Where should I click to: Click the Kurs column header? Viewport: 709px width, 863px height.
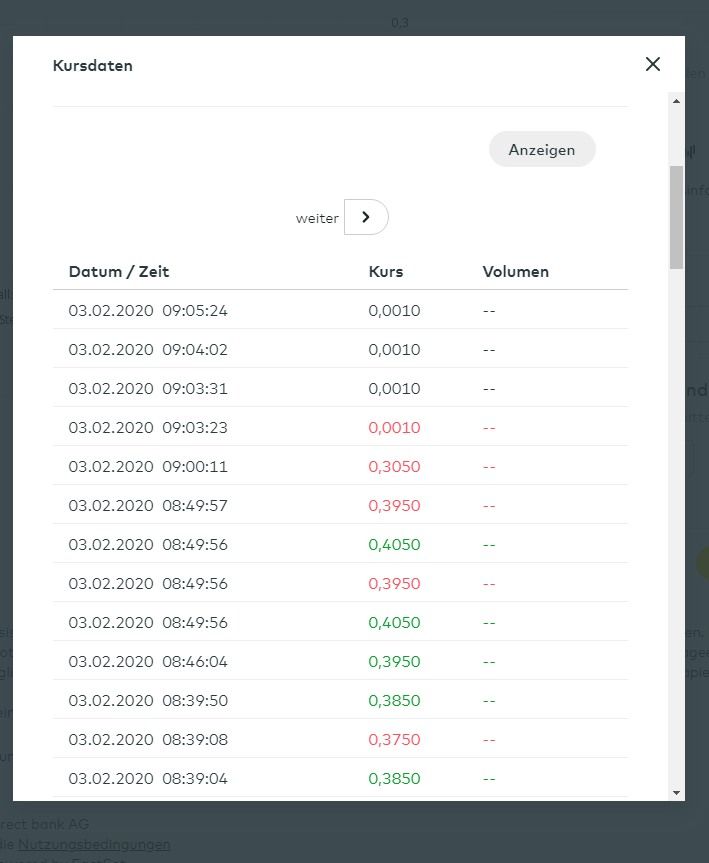pos(386,272)
